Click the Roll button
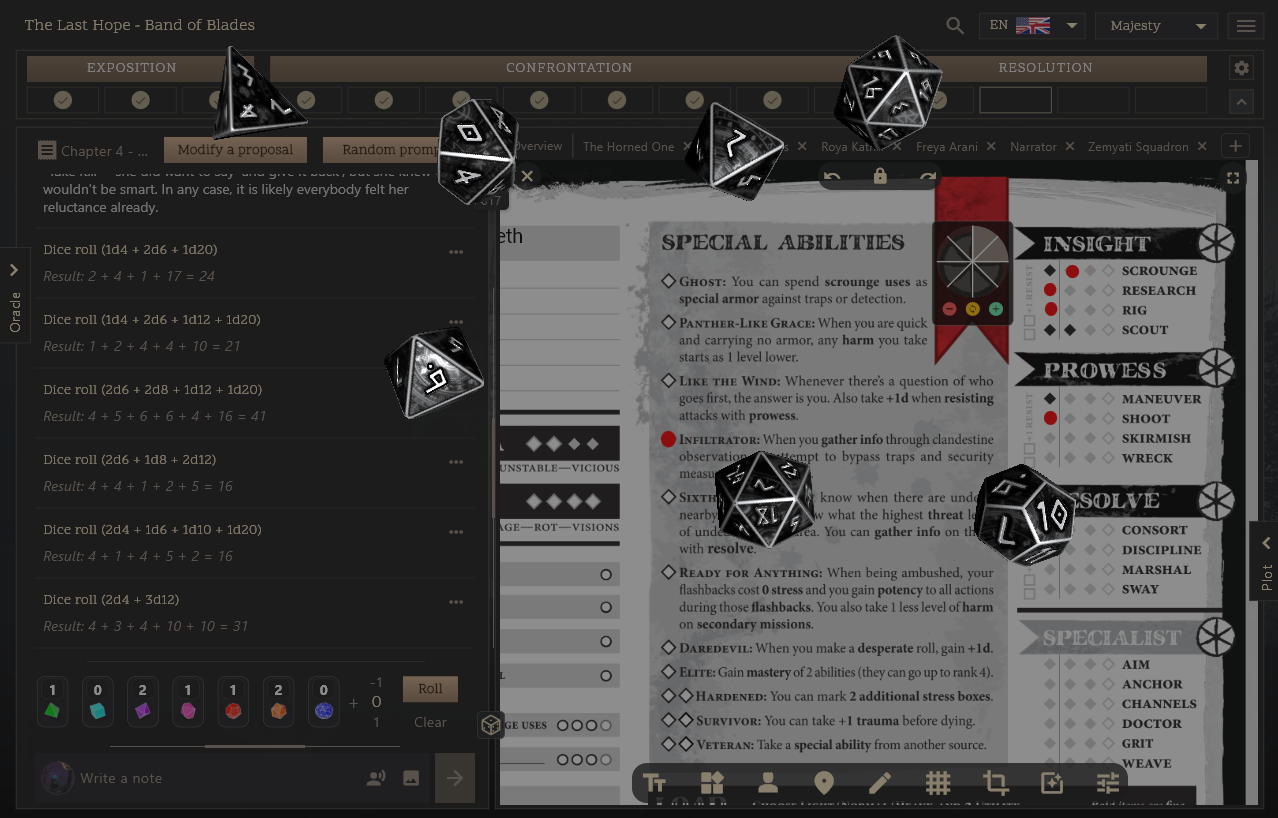 point(430,689)
